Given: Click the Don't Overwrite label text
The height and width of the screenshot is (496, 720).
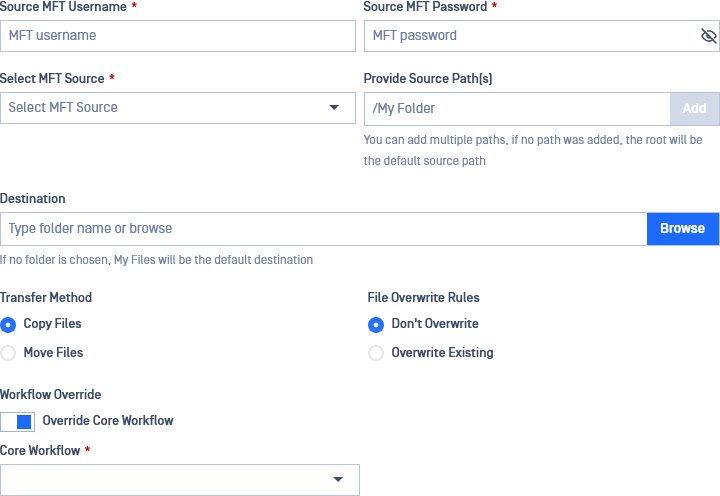Looking at the screenshot, I should tap(435, 323).
